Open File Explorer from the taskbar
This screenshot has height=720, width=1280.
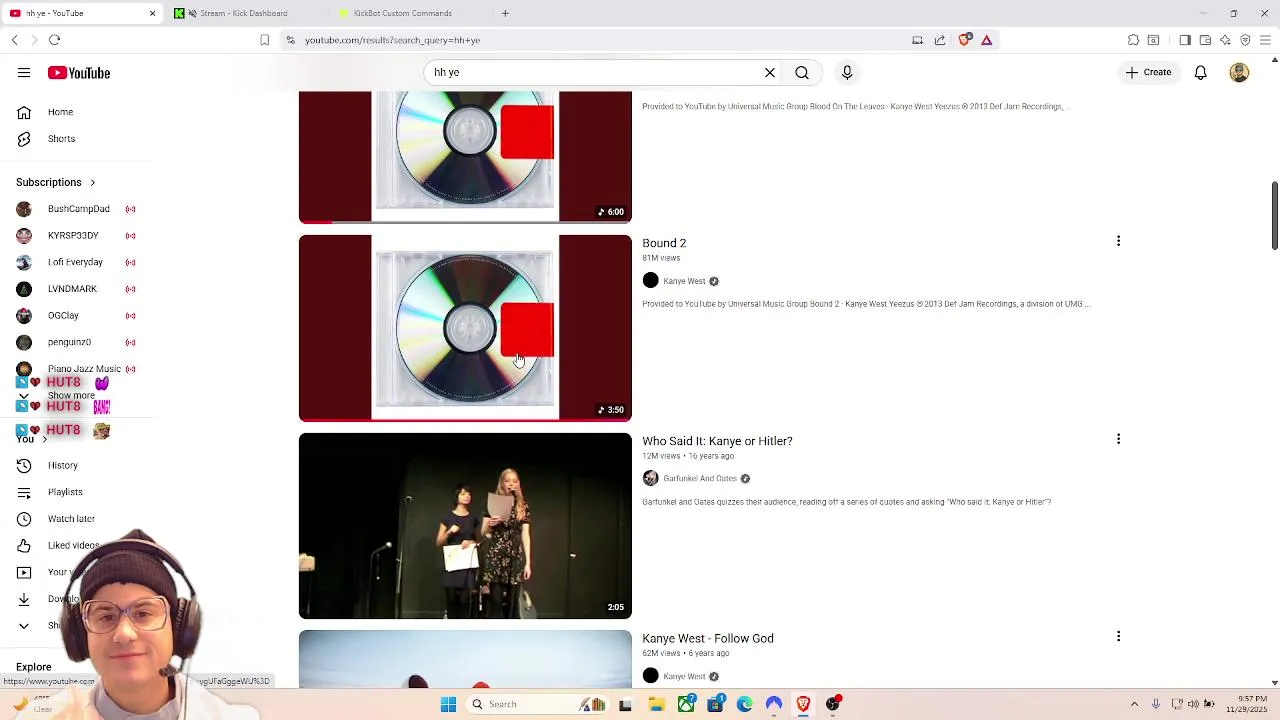point(656,704)
